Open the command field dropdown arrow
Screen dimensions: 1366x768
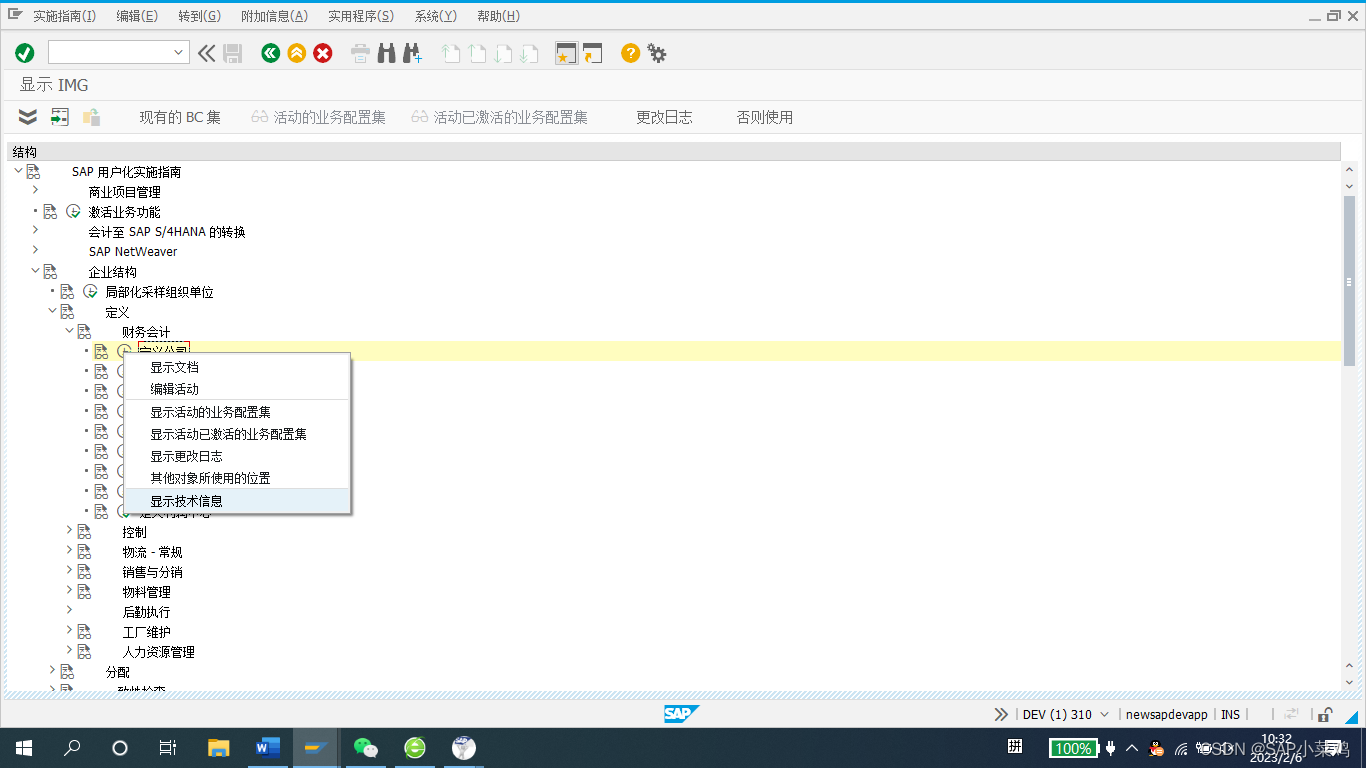179,53
